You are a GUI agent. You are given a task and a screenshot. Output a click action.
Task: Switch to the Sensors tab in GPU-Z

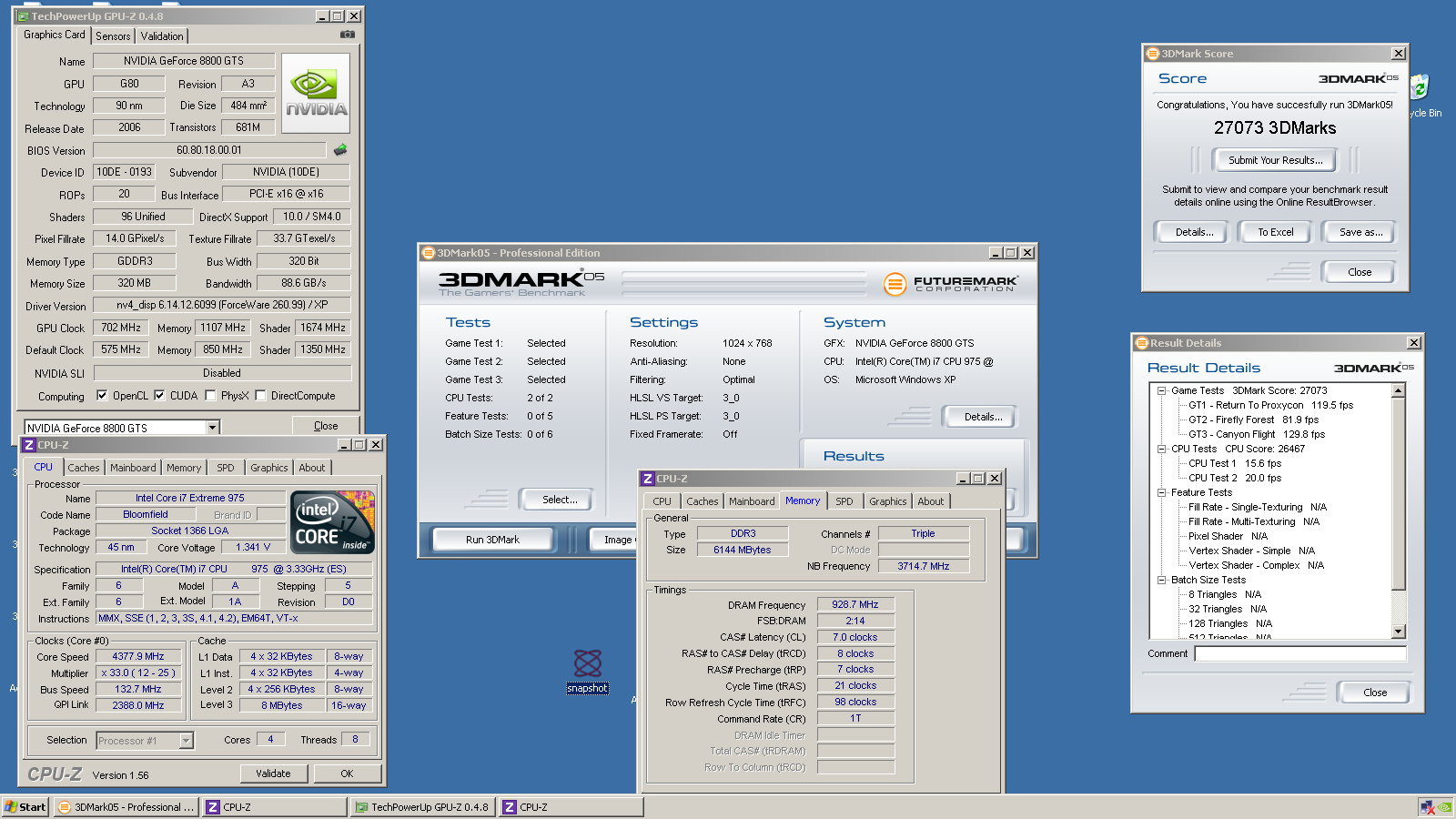[113, 36]
